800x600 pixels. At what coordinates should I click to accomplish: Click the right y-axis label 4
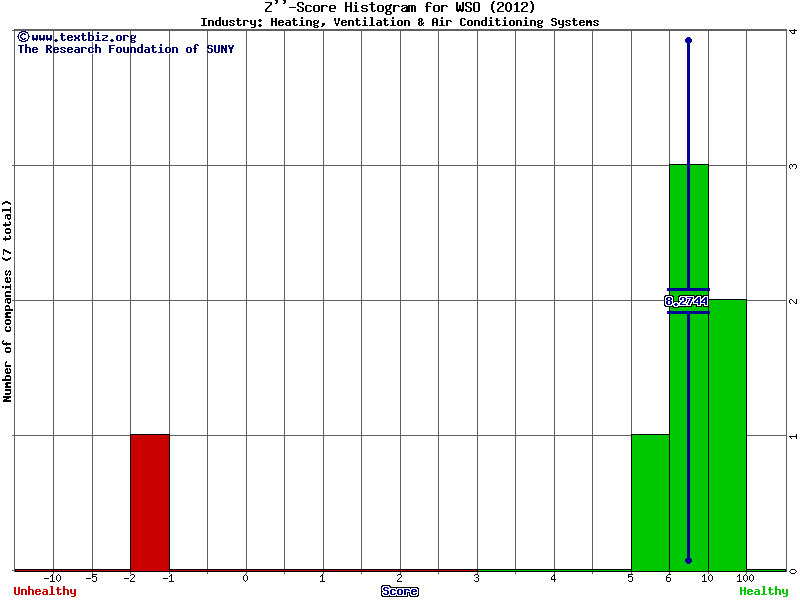(793, 31)
